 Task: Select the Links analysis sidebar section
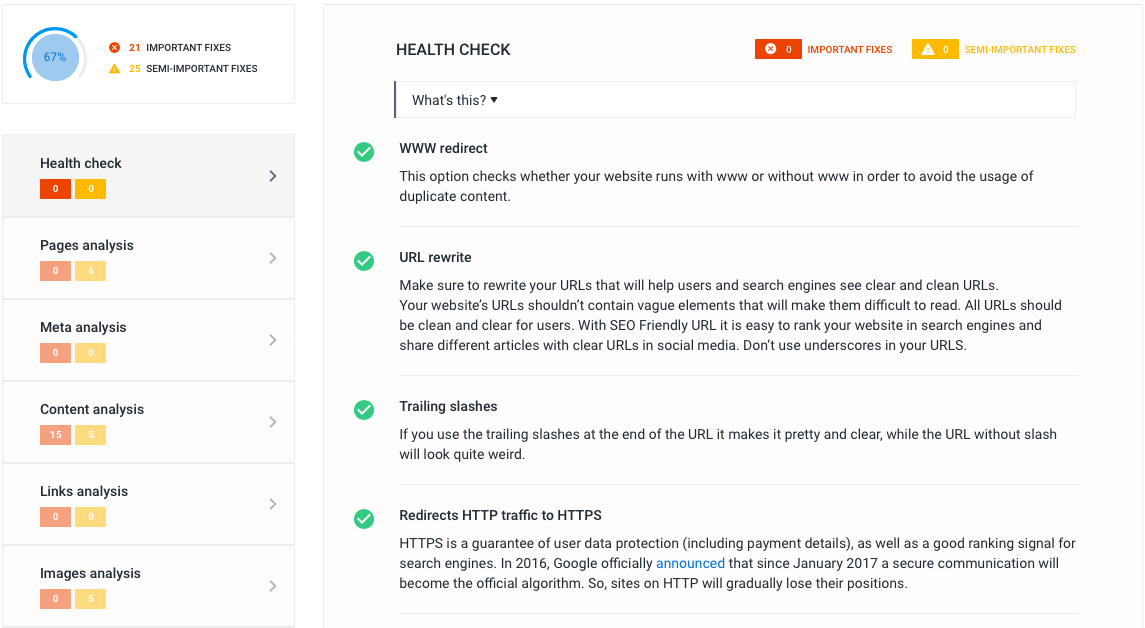(148, 504)
